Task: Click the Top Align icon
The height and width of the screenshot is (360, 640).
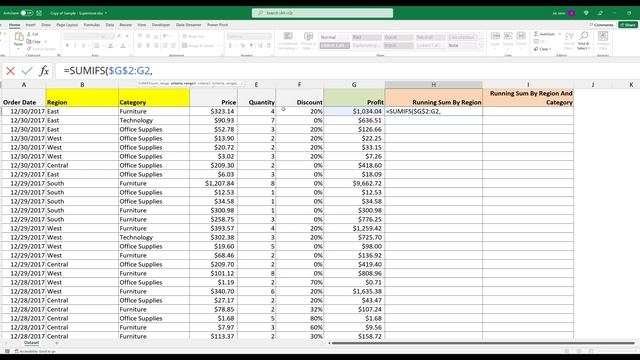Action: (140, 36)
